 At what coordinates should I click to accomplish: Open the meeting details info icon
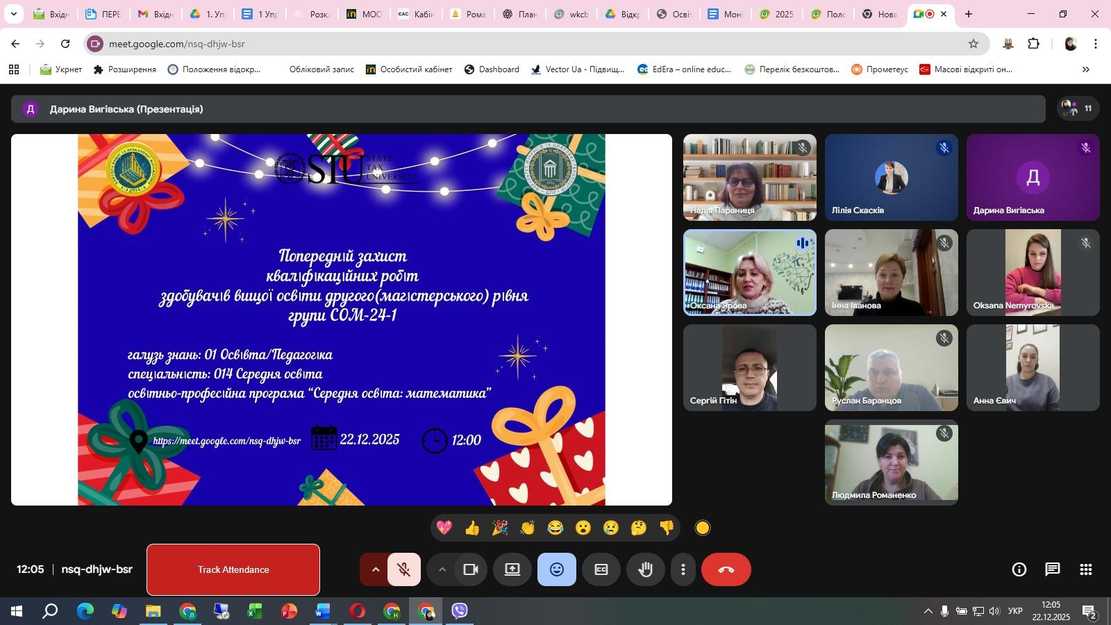point(1019,569)
